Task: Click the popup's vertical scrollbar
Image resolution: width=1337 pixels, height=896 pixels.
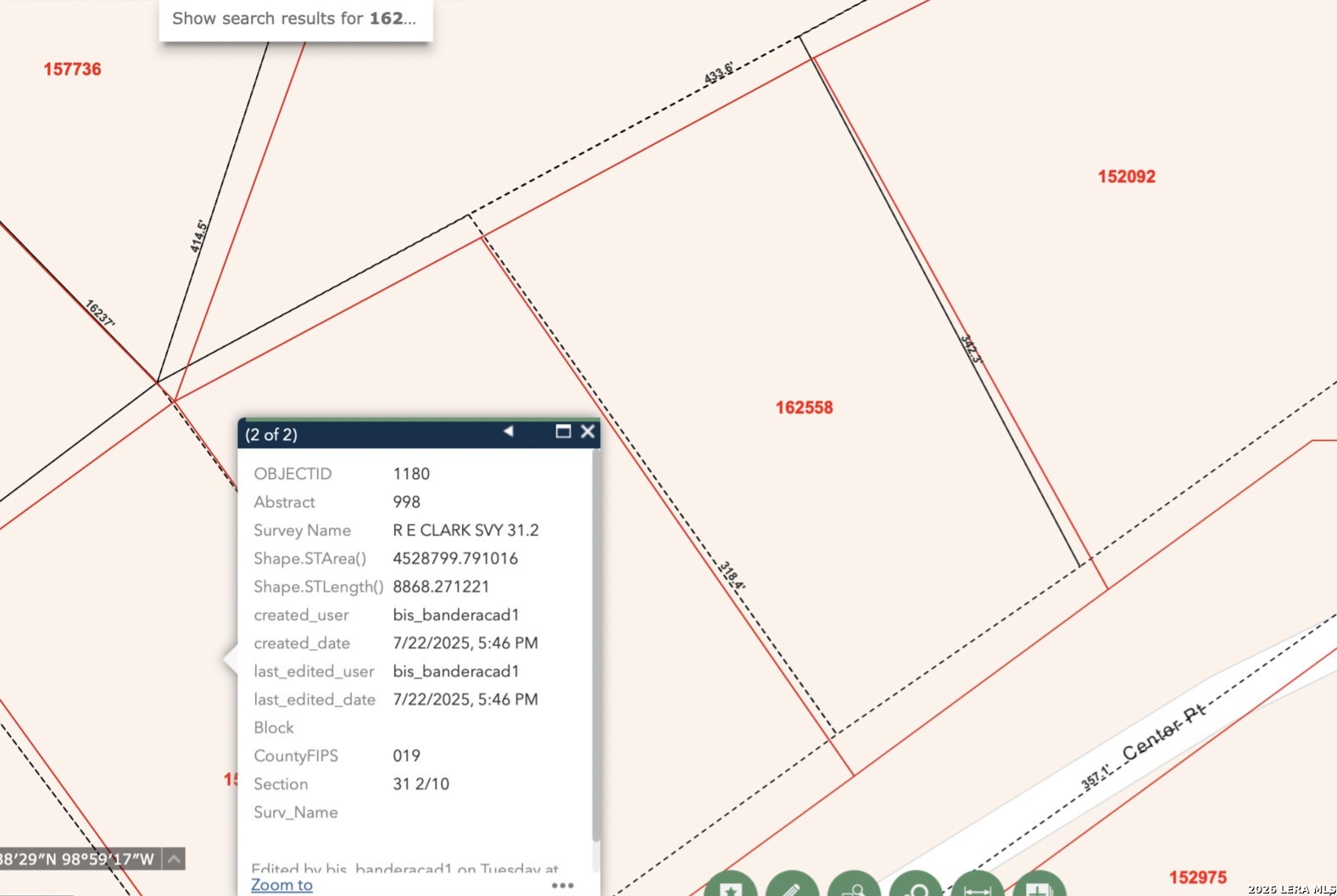Action: pyautogui.click(x=596, y=644)
